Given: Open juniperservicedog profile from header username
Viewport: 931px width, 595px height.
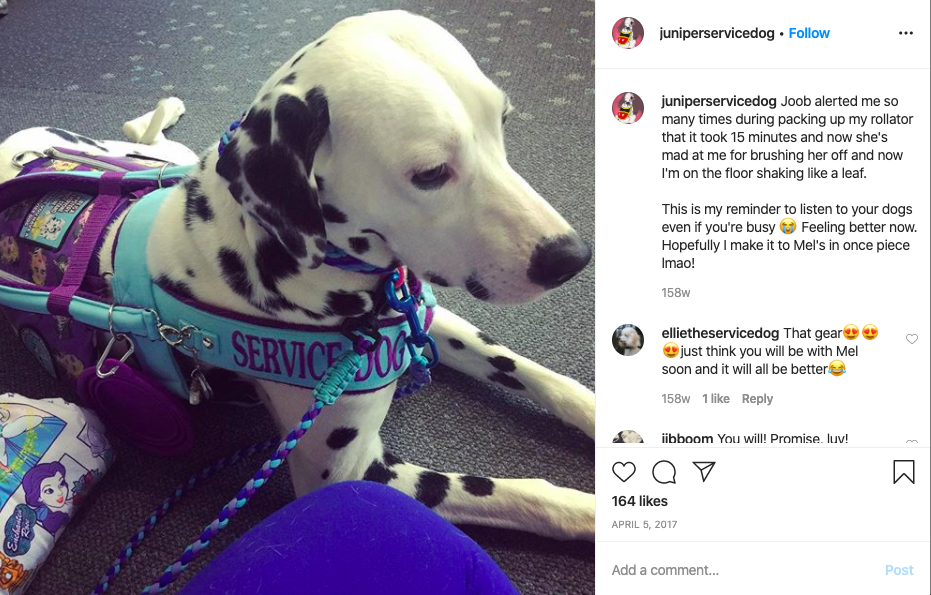Looking at the screenshot, I should click(x=717, y=33).
